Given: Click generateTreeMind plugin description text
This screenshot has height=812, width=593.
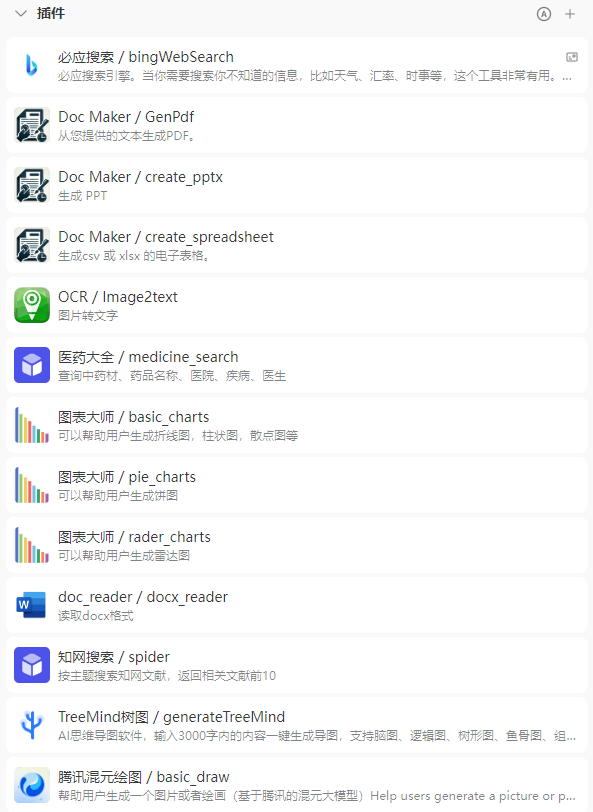Looking at the screenshot, I should [316, 736].
